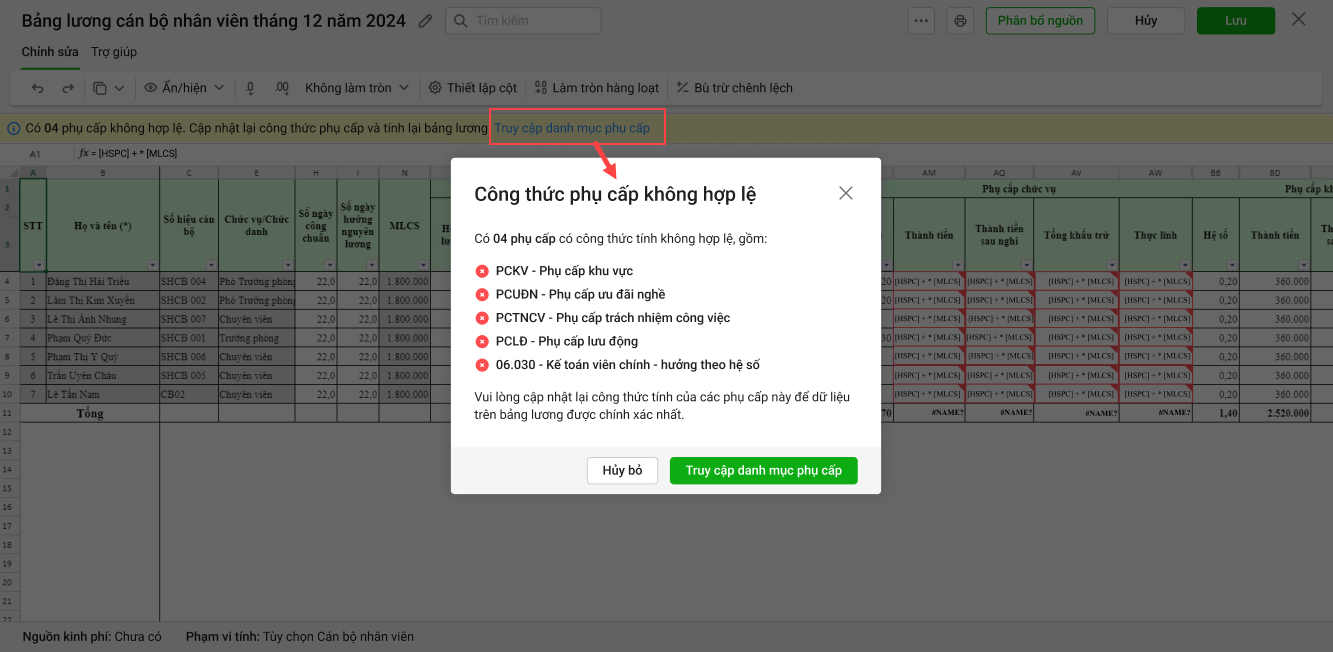Click the printer icon button

[x=960, y=21]
